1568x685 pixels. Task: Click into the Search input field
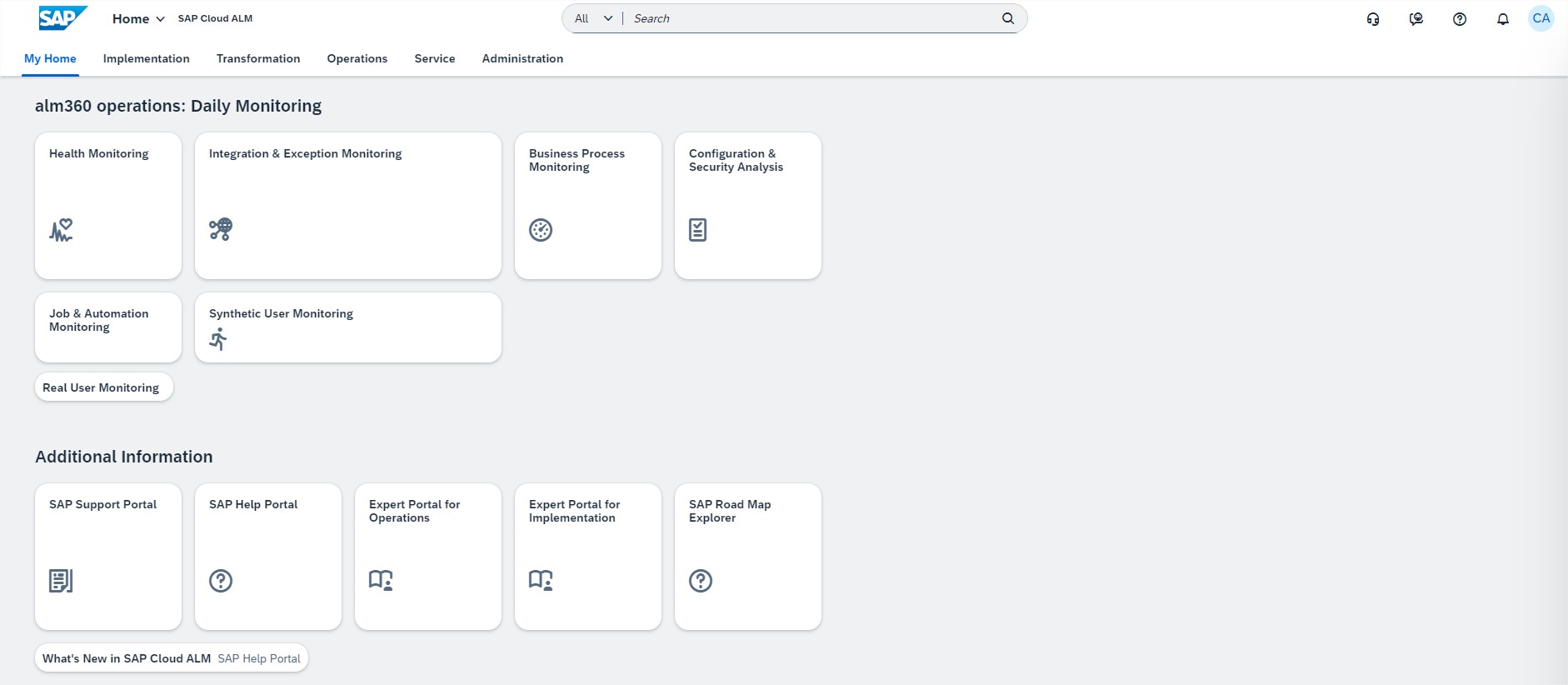click(808, 18)
